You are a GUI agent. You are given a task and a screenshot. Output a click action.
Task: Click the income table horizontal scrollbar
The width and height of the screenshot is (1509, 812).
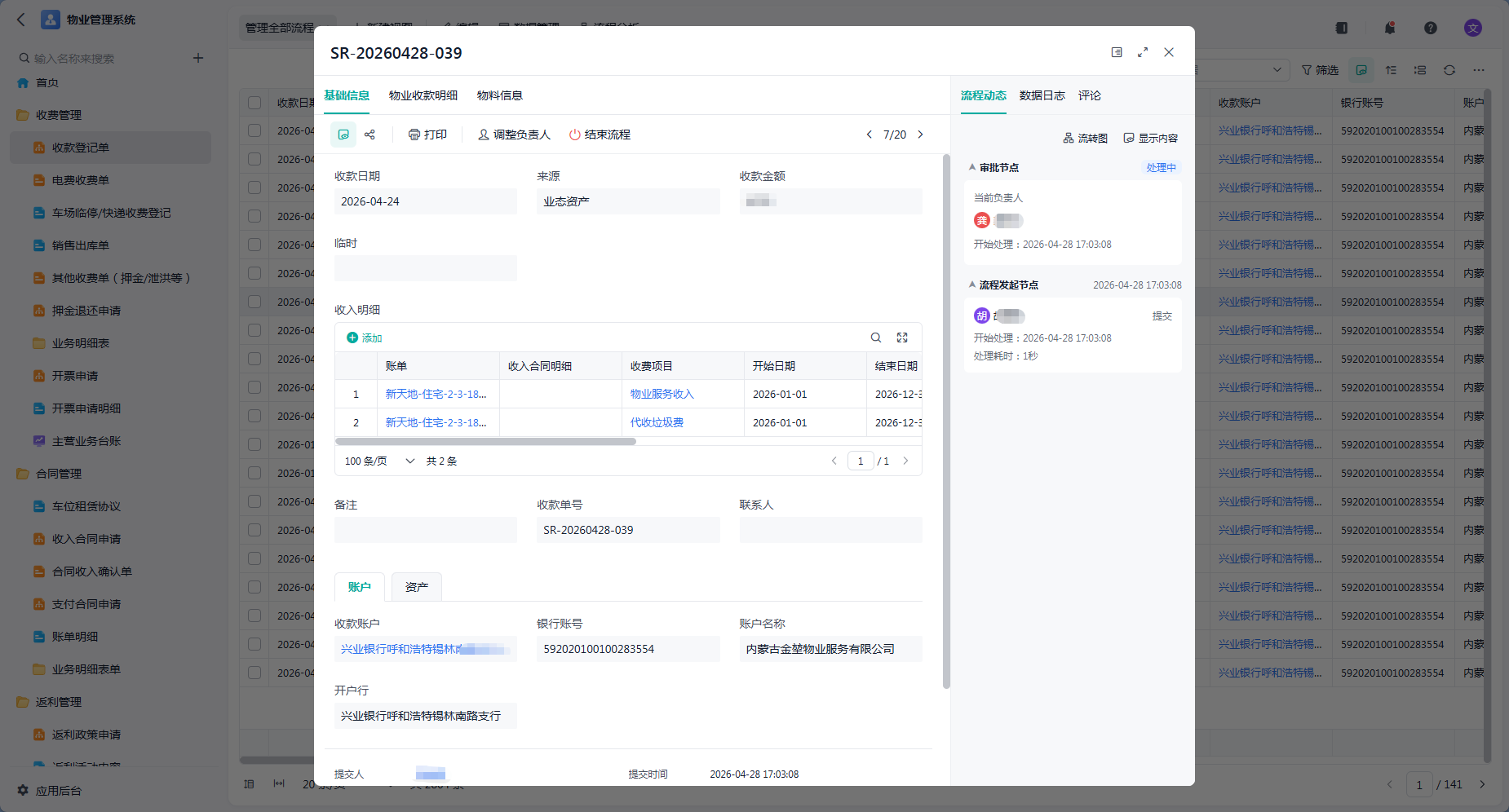point(486,441)
